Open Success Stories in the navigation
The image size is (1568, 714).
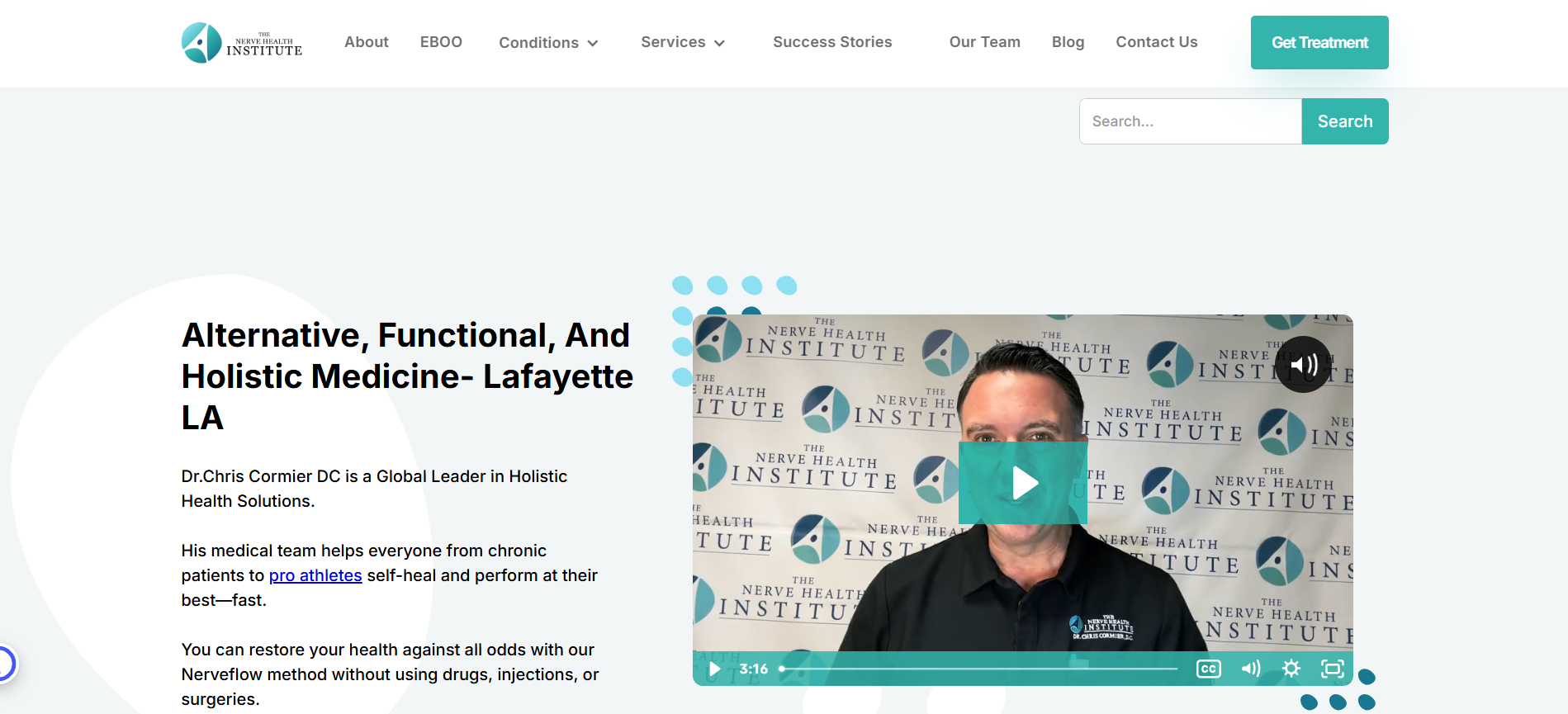coord(832,42)
